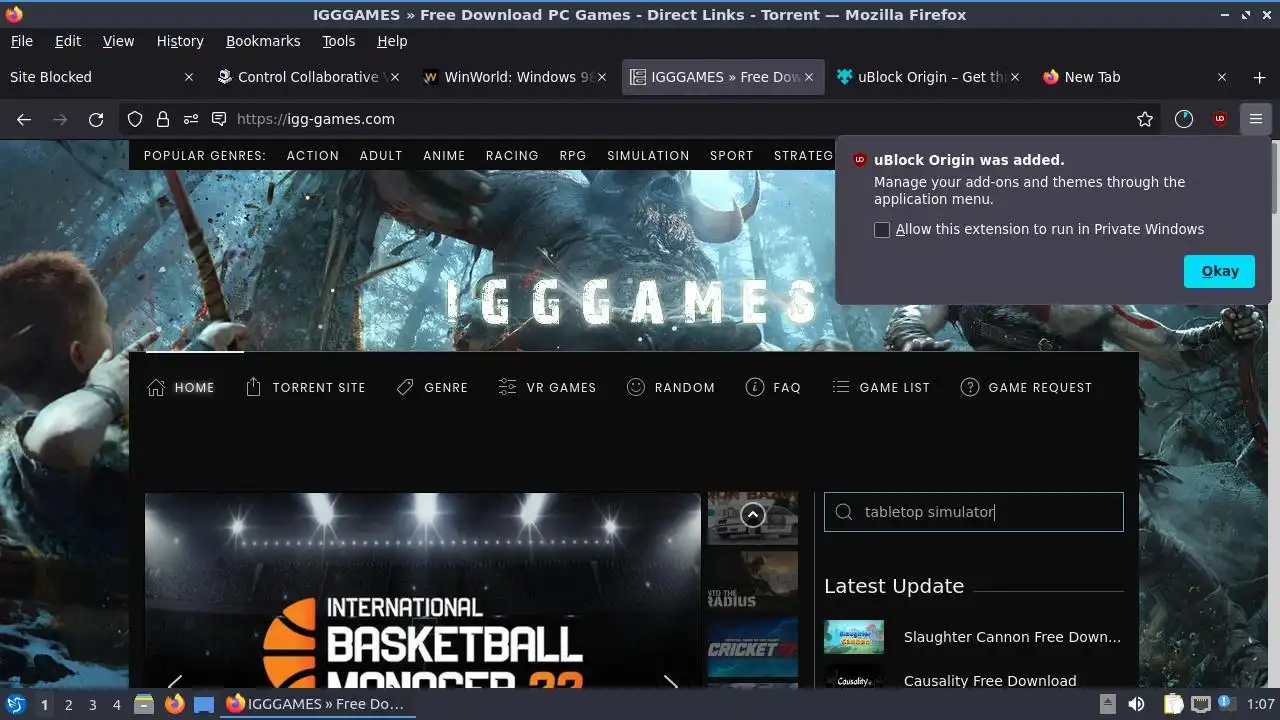
Task: Toggle Reader View icon in address bar
Action: [x=219, y=119]
